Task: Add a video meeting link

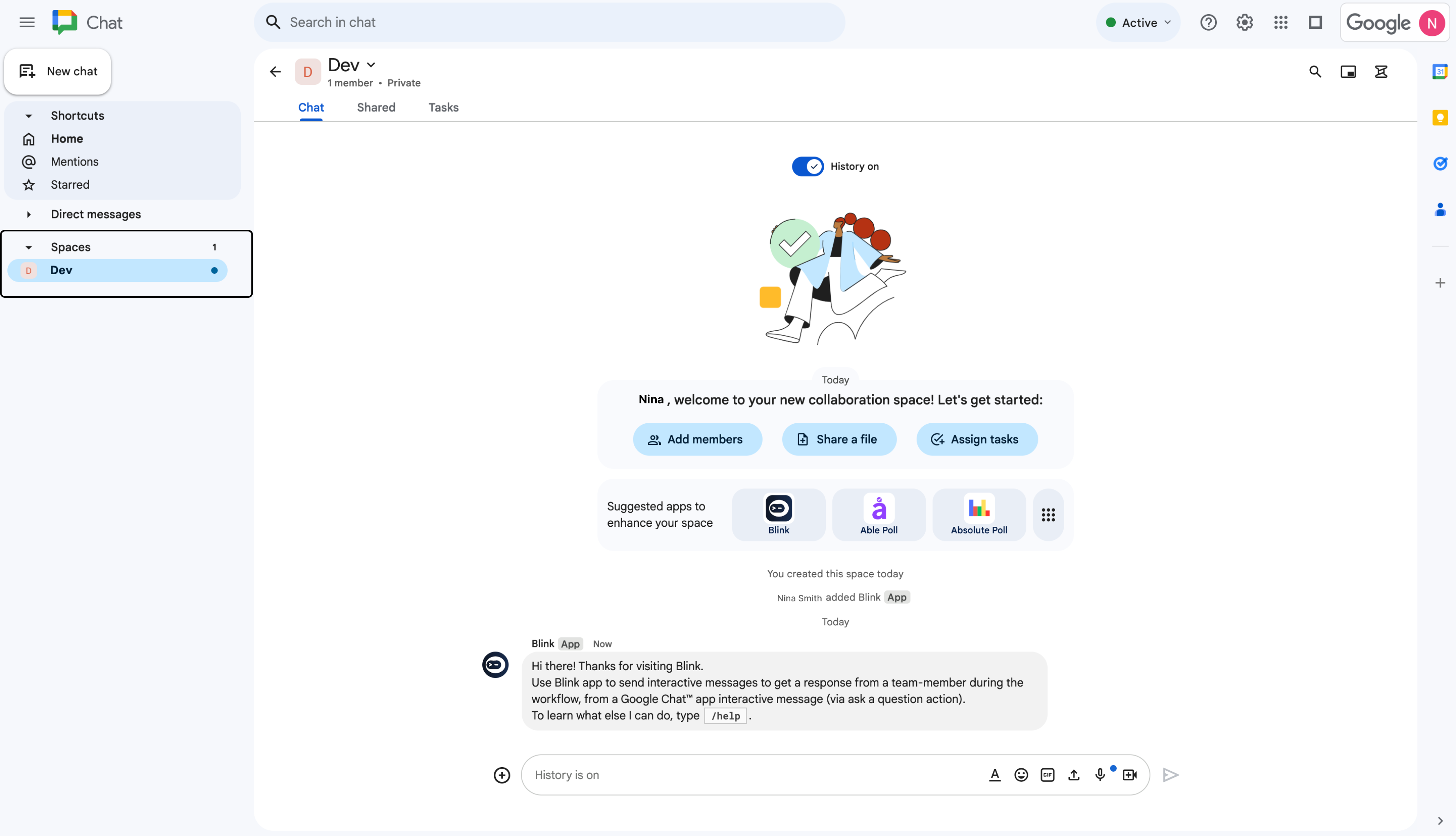Action: point(1129,775)
